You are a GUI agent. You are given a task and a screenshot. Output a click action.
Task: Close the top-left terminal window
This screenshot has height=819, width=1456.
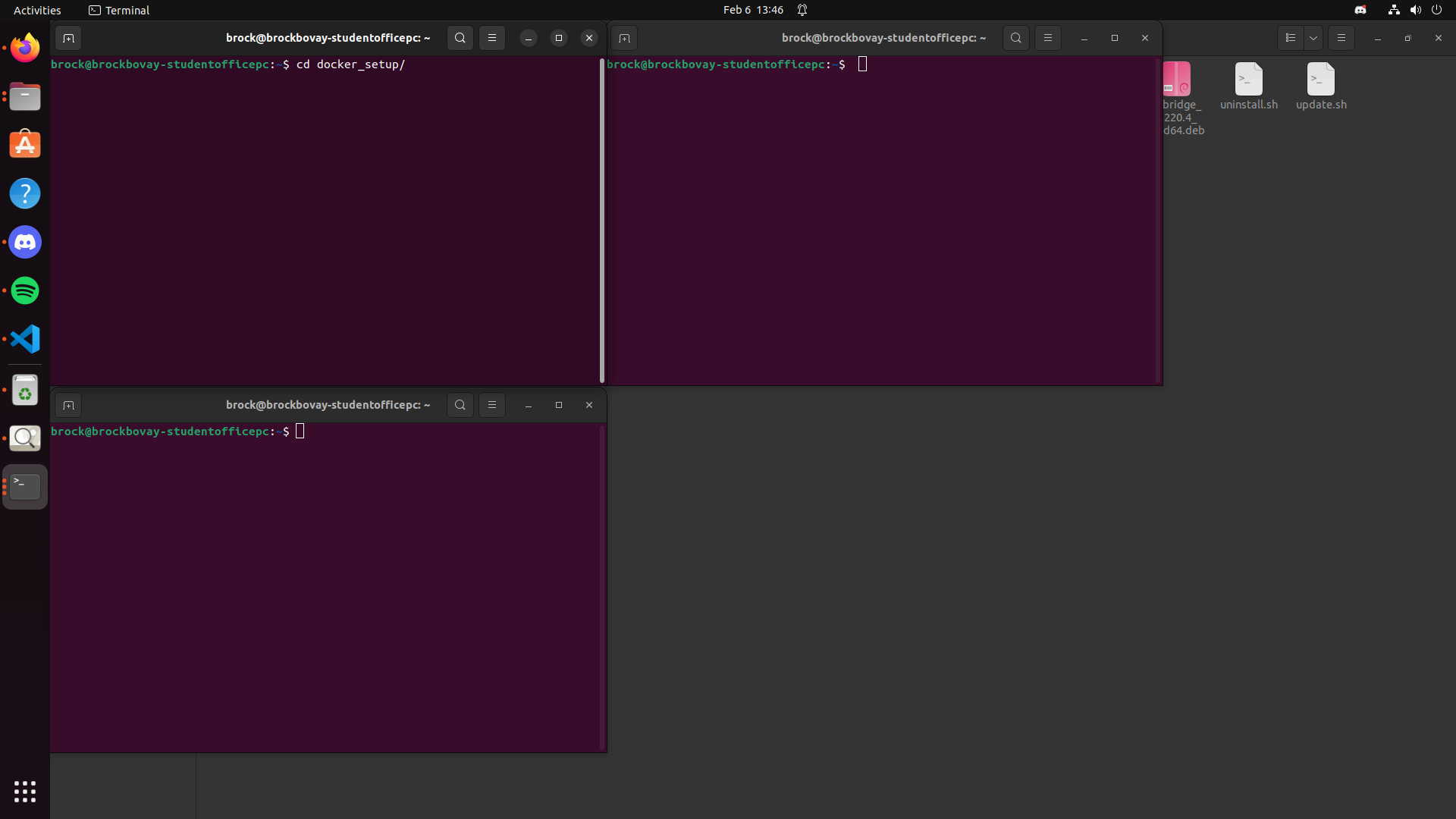(x=589, y=38)
